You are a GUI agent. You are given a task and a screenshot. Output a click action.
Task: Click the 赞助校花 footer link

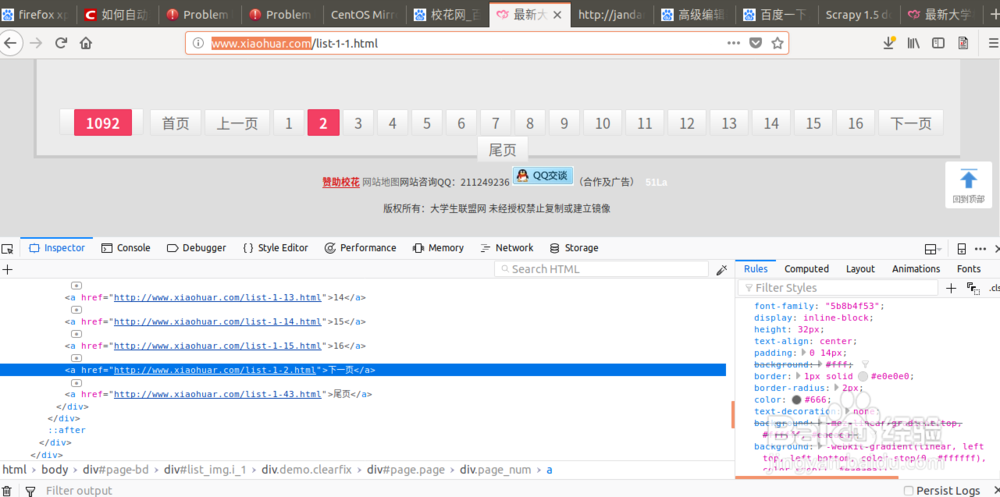(341, 182)
